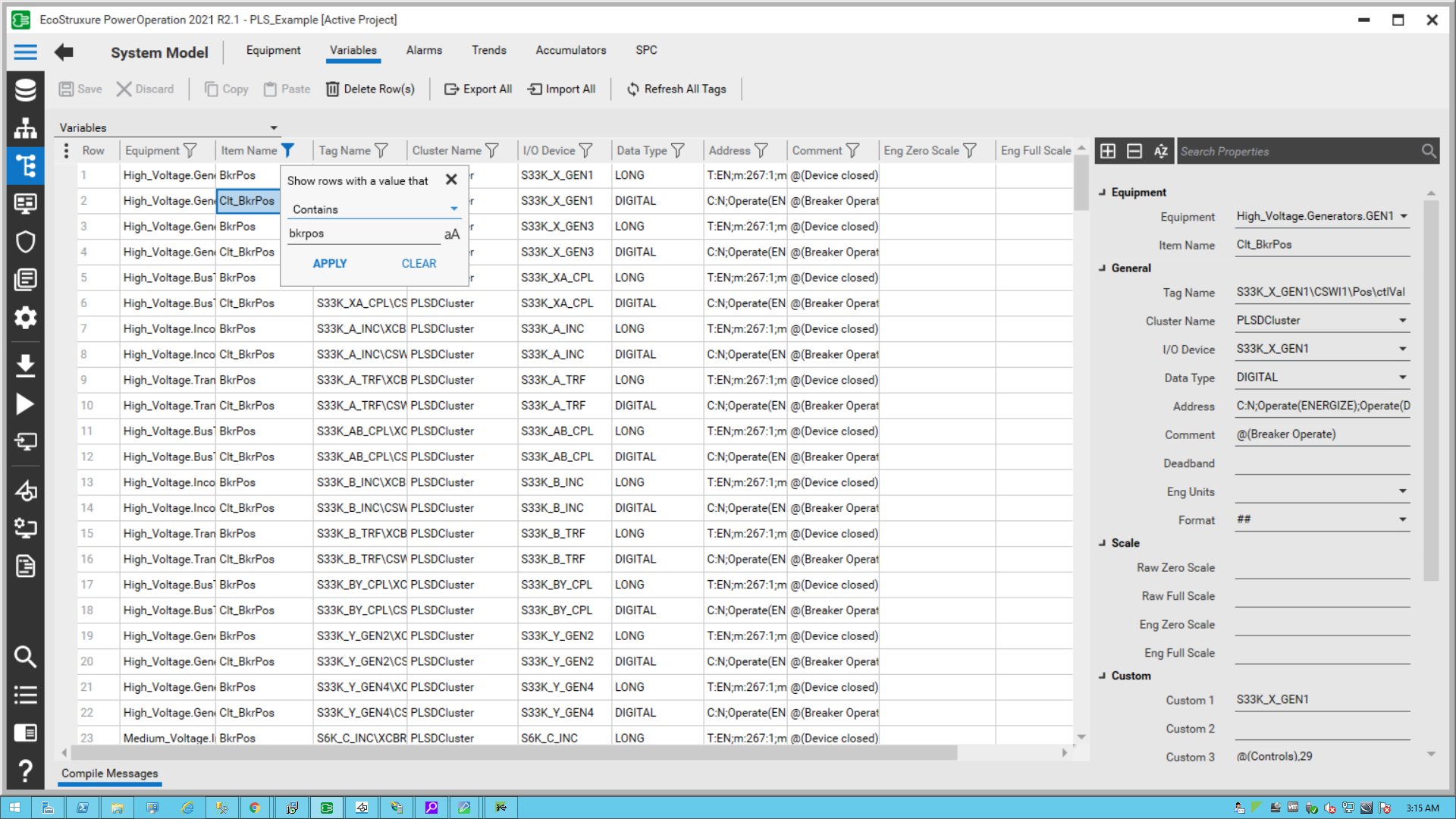Screen dimensions: 1456x819
Task: Click the search icon in Search Properties
Action: (1429, 151)
